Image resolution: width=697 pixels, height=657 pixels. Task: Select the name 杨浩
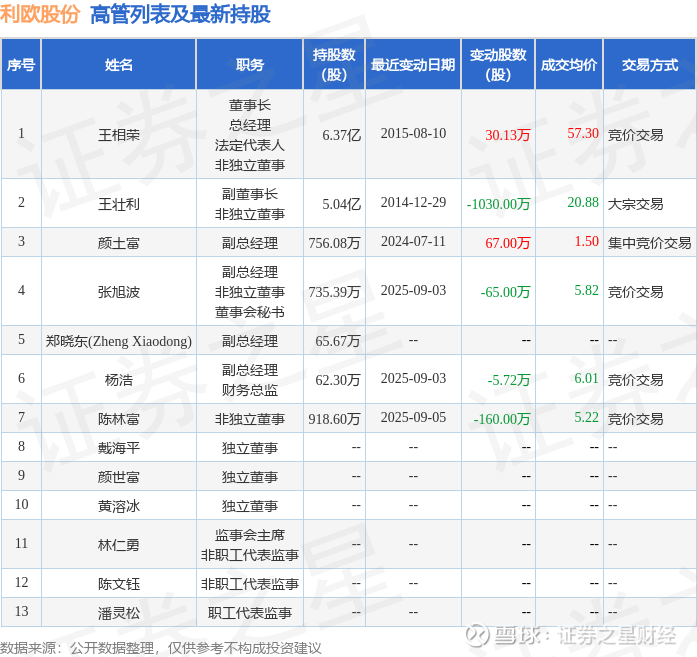click(x=119, y=380)
